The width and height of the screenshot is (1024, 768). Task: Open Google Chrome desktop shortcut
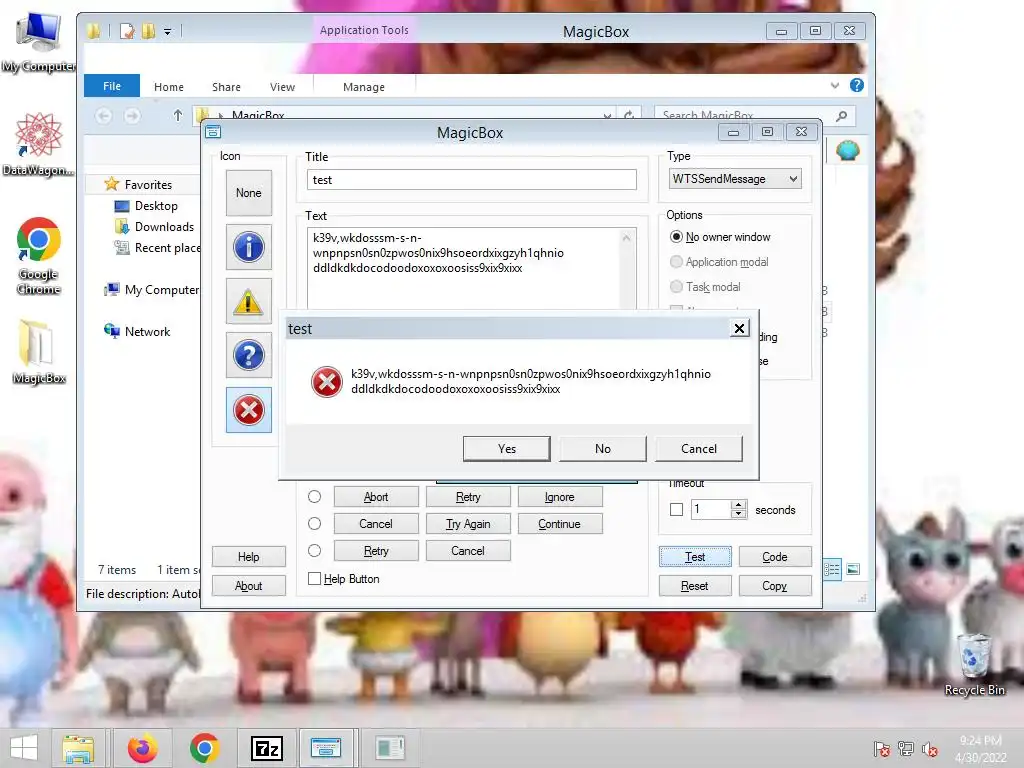tap(39, 256)
